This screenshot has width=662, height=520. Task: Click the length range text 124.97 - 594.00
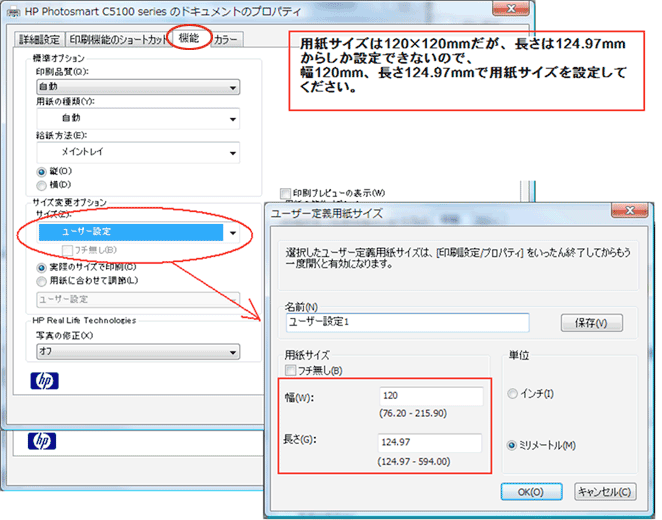click(x=414, y=461)
